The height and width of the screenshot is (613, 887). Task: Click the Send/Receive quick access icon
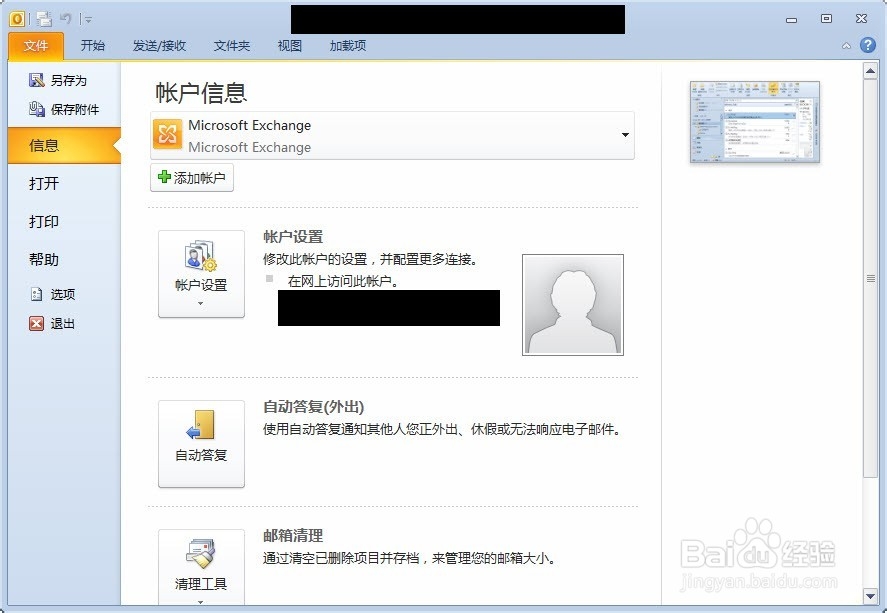[x=44, y=19]
